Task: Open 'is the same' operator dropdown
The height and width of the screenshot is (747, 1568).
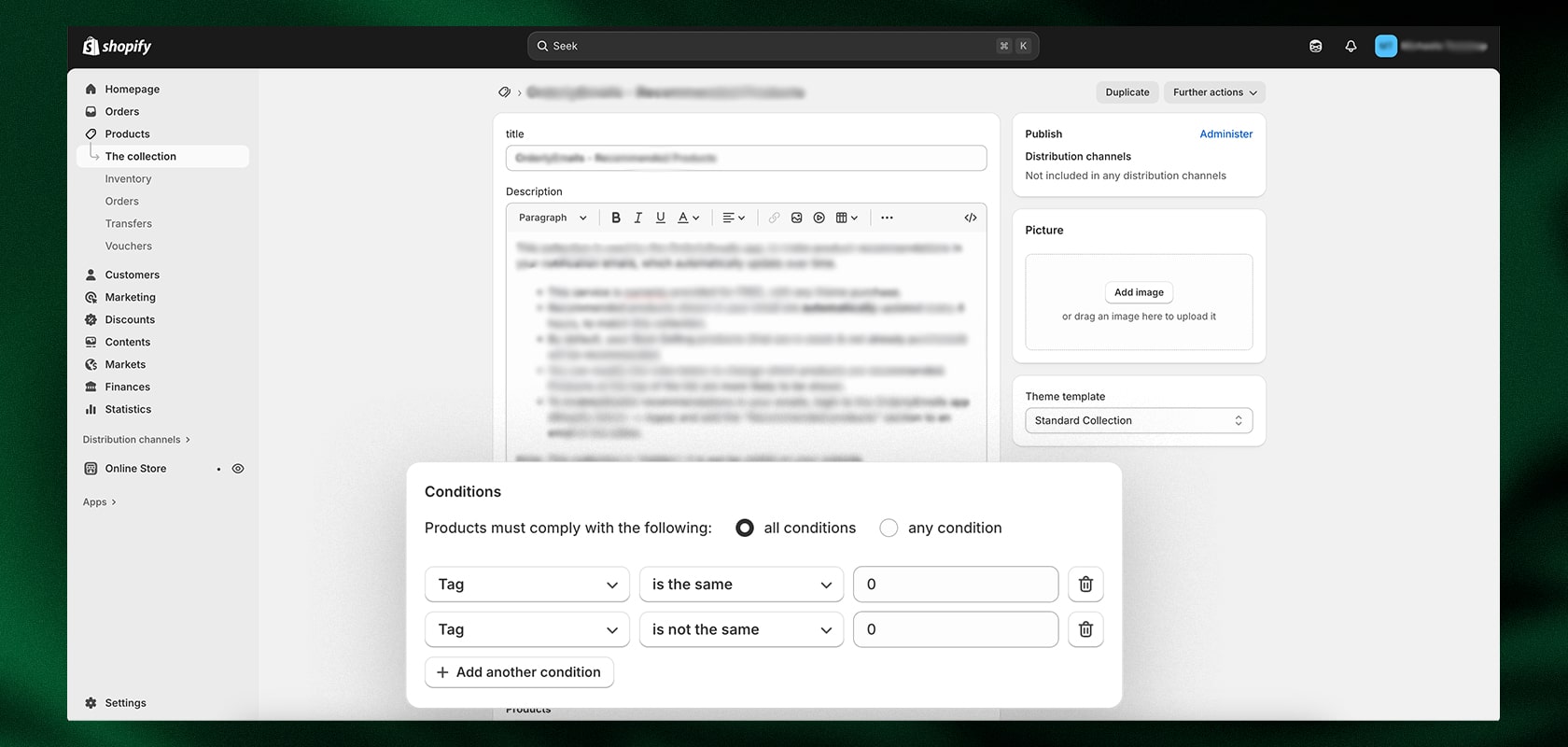Action: [741, 585]
